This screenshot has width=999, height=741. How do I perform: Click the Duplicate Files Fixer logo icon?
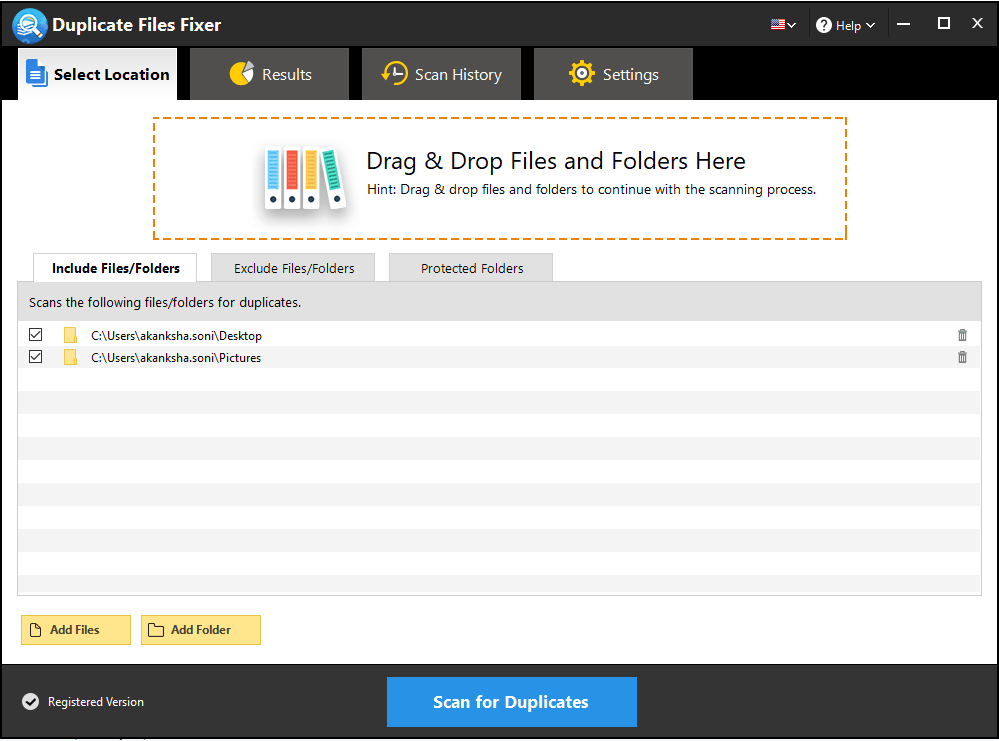(x=29, y=25)
